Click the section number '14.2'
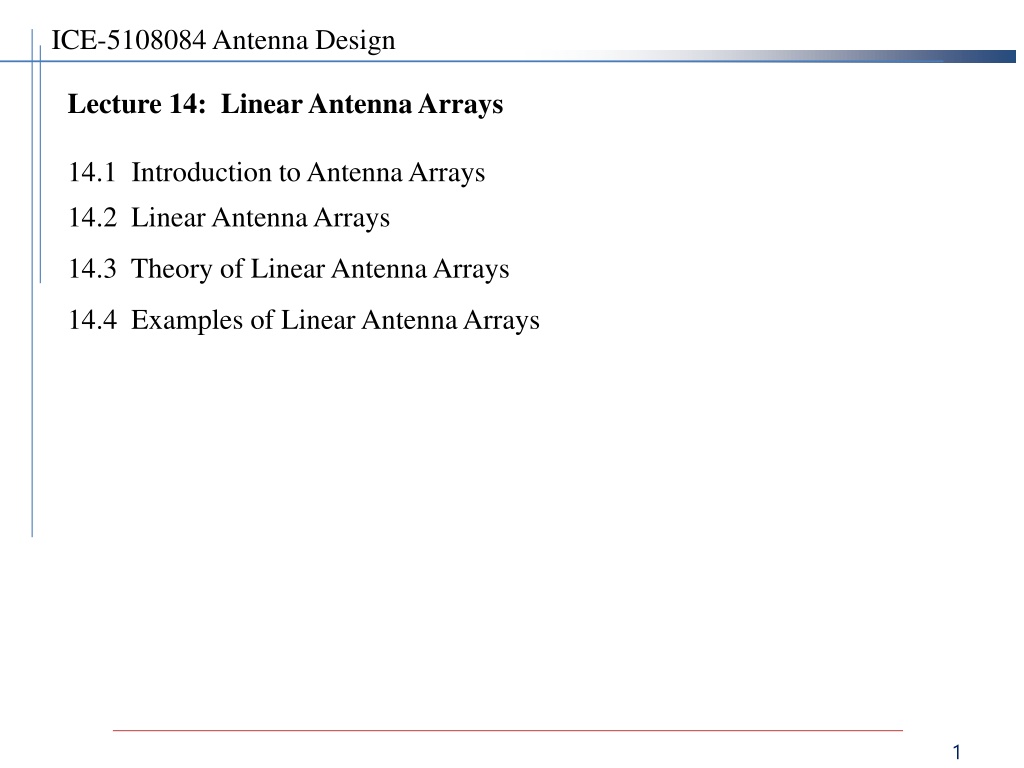Image resolution: width=1024 pixels, height=768 pixels. (x=93, y=218)
